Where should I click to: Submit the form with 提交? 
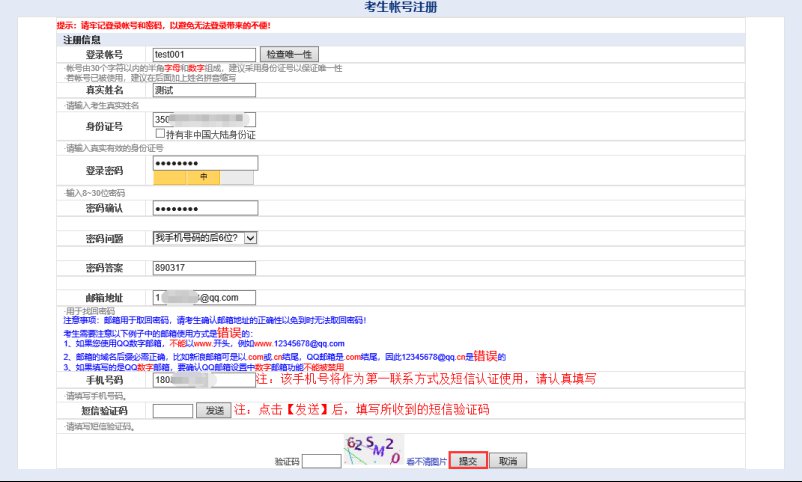467,461
